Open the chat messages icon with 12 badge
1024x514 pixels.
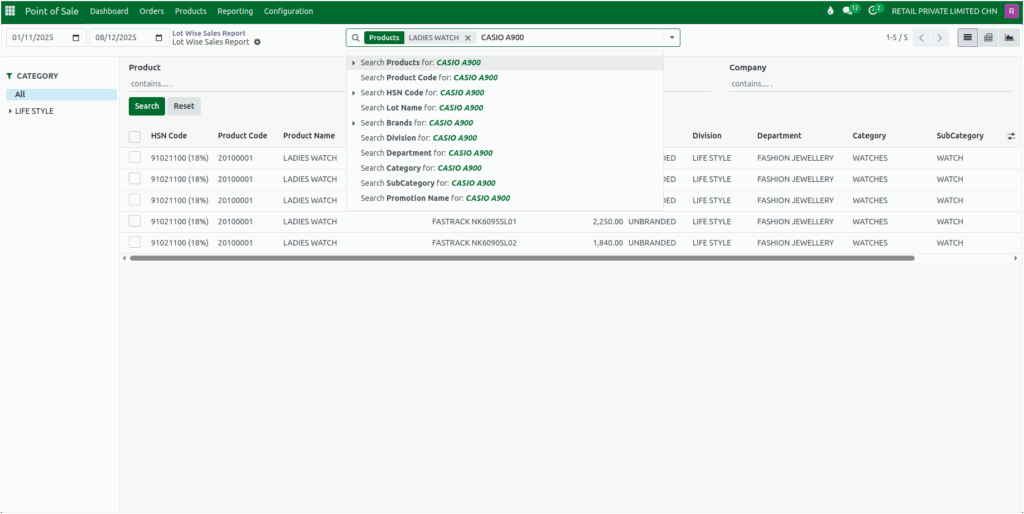[x=850, y=10]
